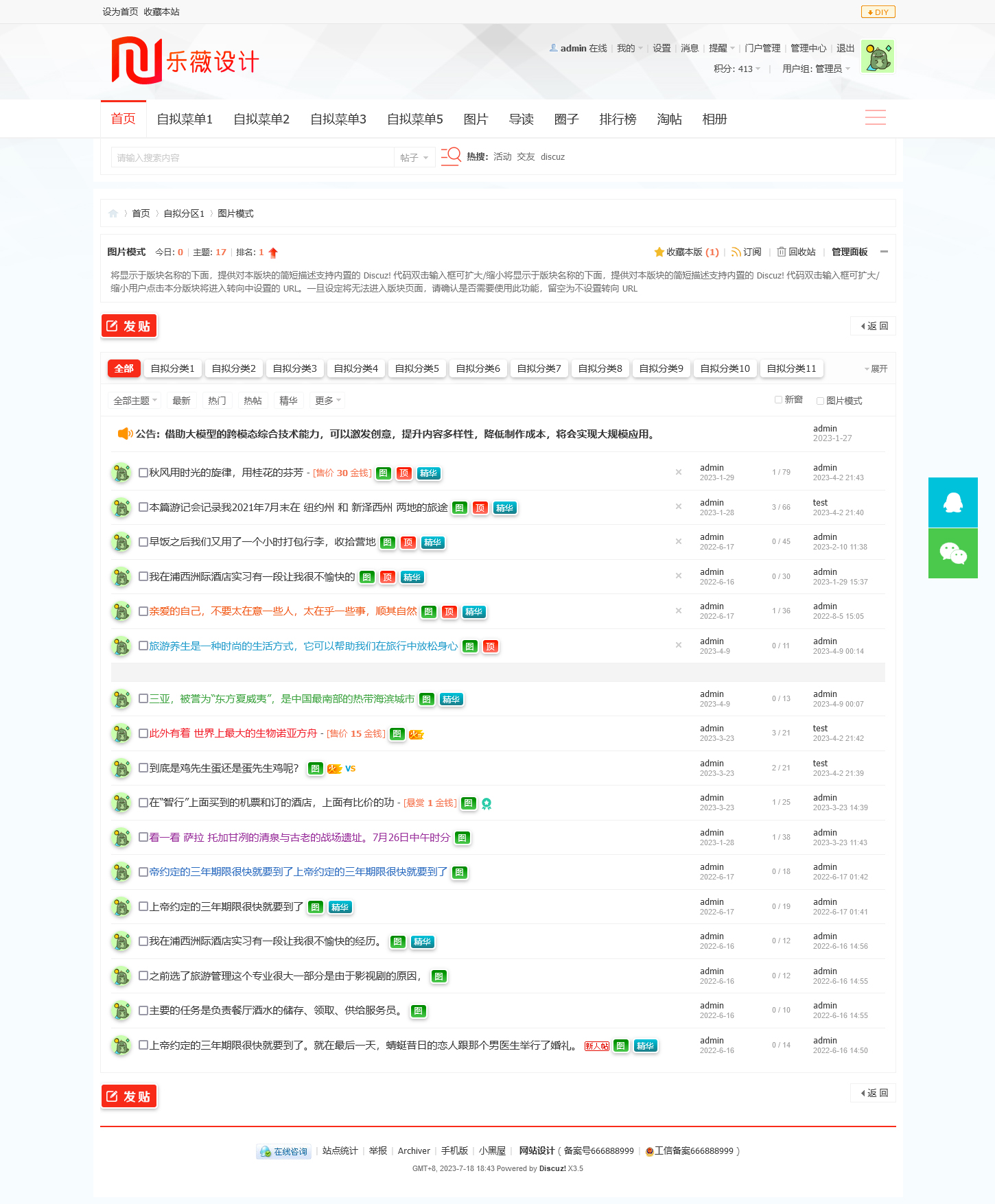This screenshot has height=1204, width=995.
Task: Click the home icon in breadcrumb
Action: pos(113,213)
